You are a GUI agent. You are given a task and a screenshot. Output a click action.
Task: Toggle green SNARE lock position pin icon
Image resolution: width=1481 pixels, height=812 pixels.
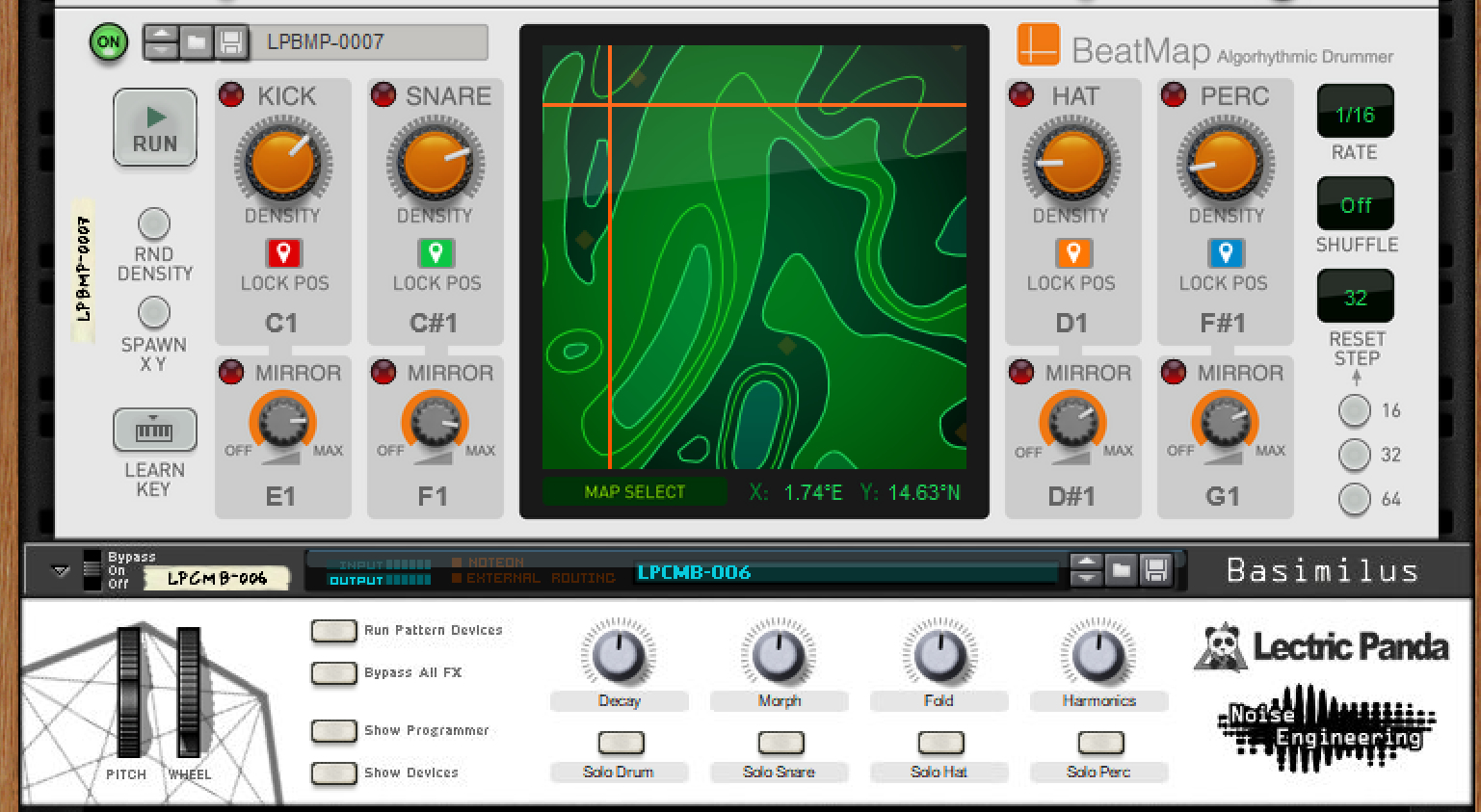pyautogui.click(x=436, y=253)
